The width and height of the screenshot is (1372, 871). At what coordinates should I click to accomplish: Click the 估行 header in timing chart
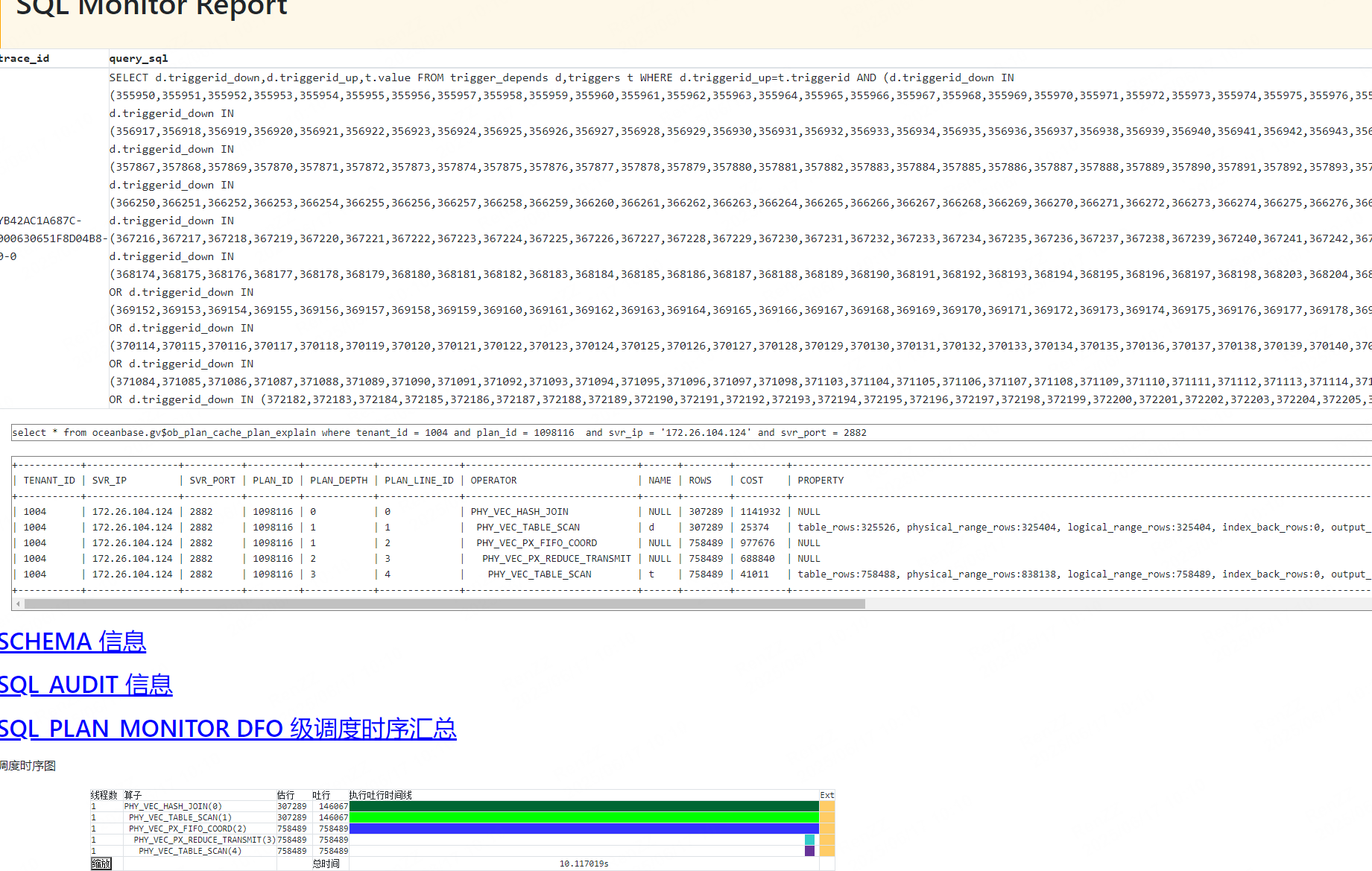(285, 795)
